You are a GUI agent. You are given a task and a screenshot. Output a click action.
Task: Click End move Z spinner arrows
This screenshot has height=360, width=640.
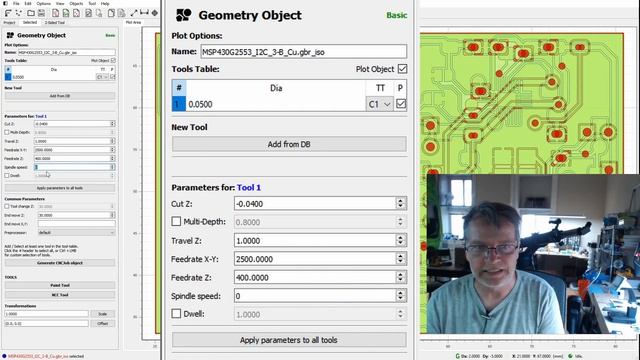(113, 215)
